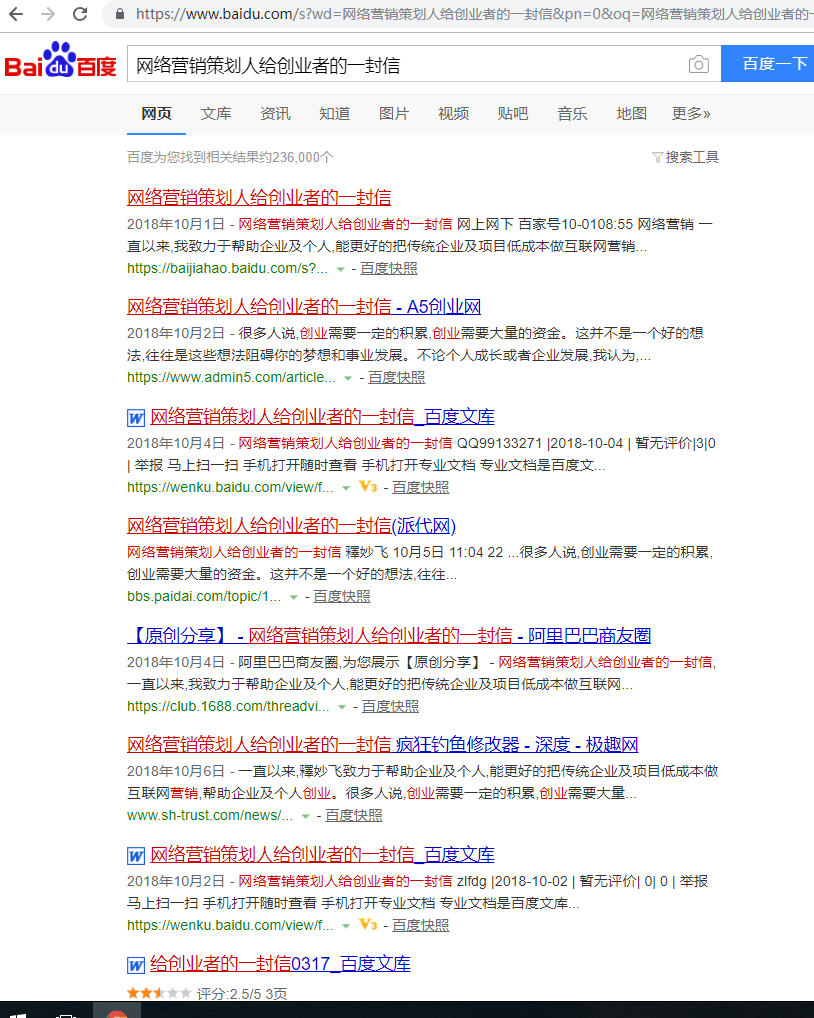
Task: Switch to the 文库 tab
Action: pos(216,114)
